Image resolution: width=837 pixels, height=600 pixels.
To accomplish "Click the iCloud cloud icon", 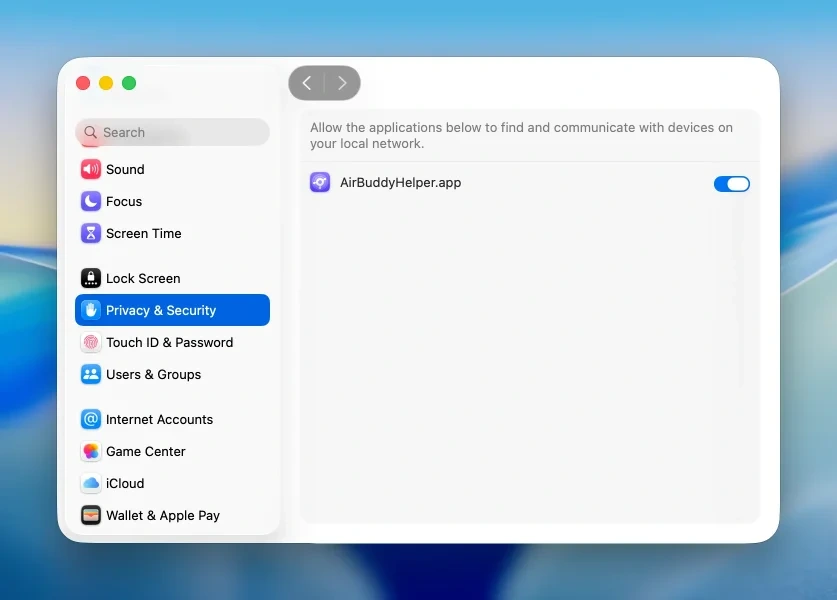I will 91,483.
